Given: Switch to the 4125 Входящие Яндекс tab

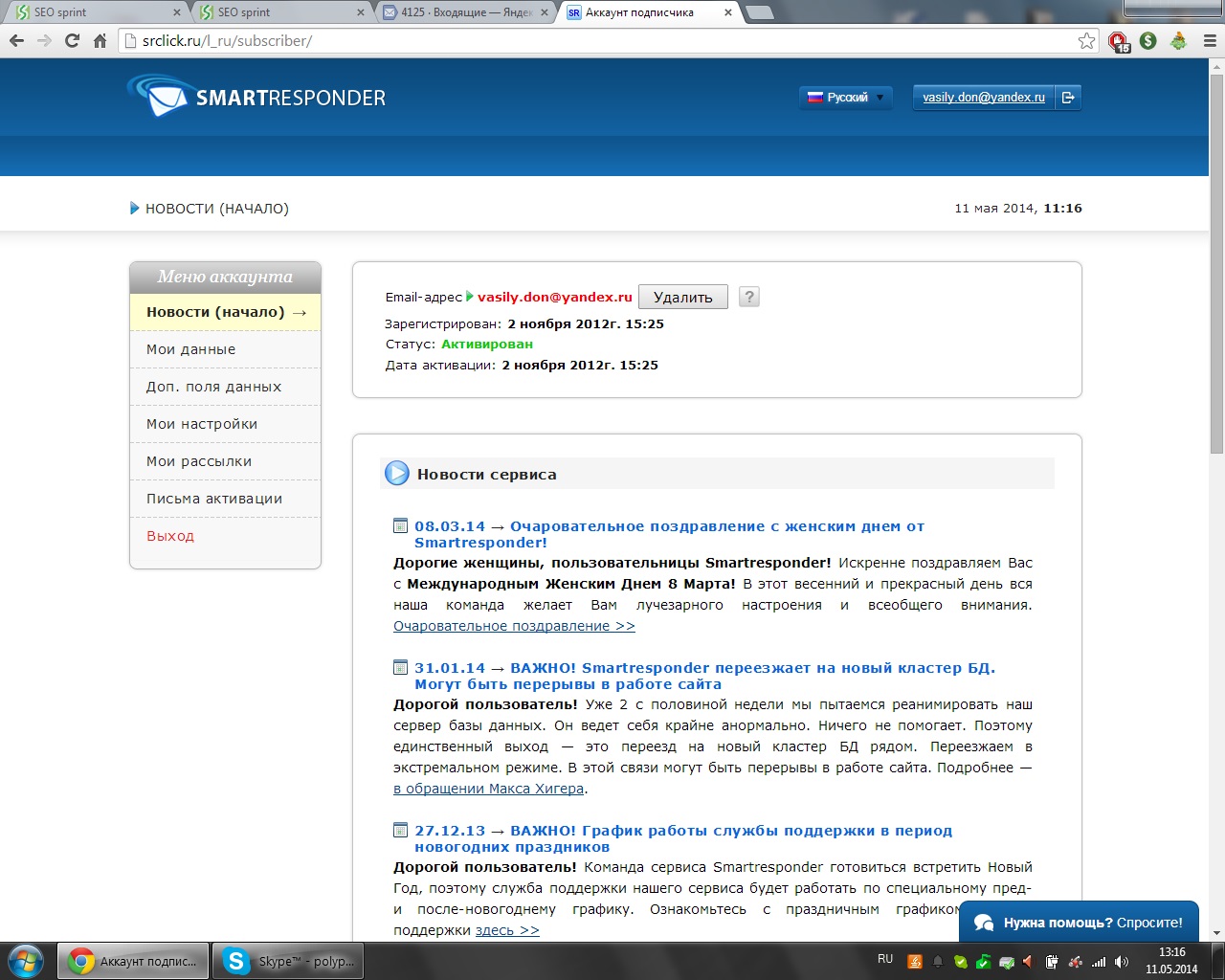Looking at the screenshot, I should click(x=464, y=12).
